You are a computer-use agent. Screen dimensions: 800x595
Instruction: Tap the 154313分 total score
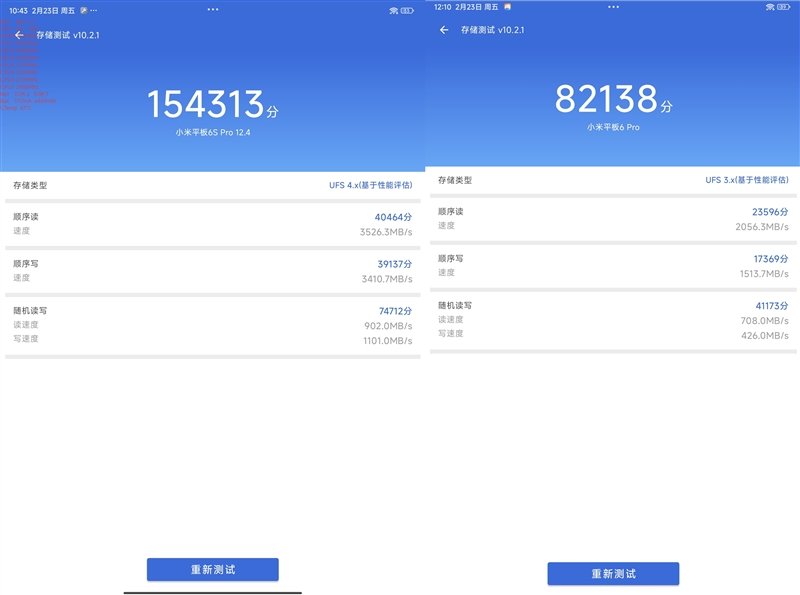pyautogui.click(x=212, y=105)
